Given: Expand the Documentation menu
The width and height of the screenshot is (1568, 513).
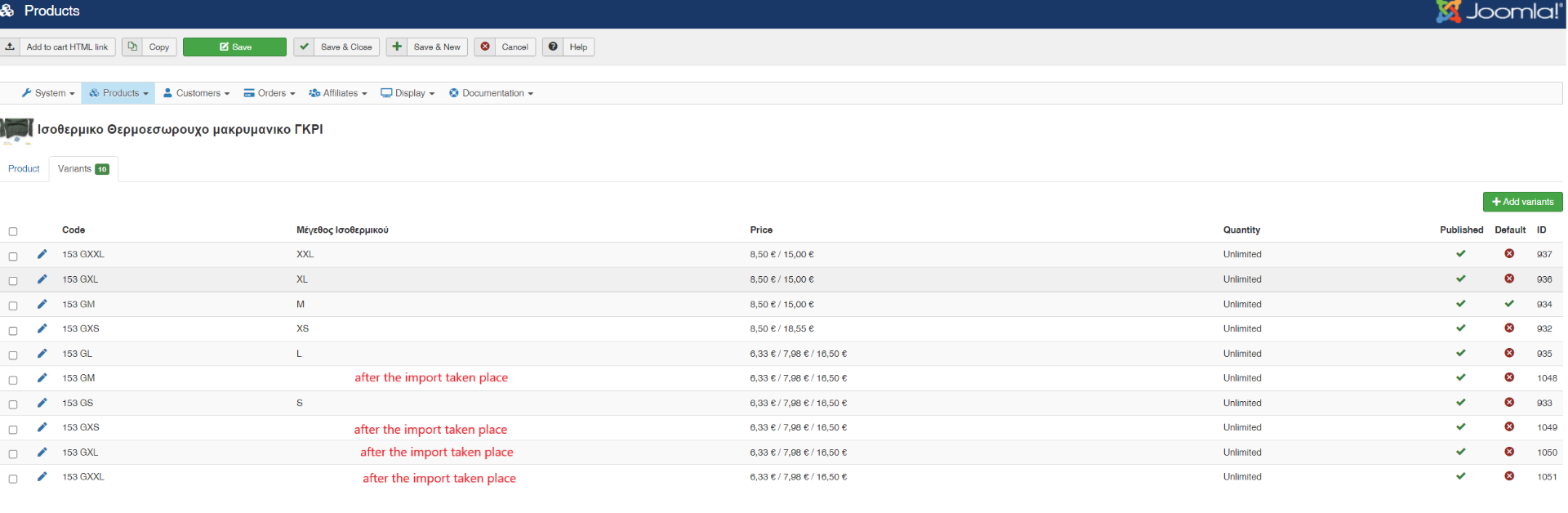Looking at the screenshot, I should [x=491, y=93].
